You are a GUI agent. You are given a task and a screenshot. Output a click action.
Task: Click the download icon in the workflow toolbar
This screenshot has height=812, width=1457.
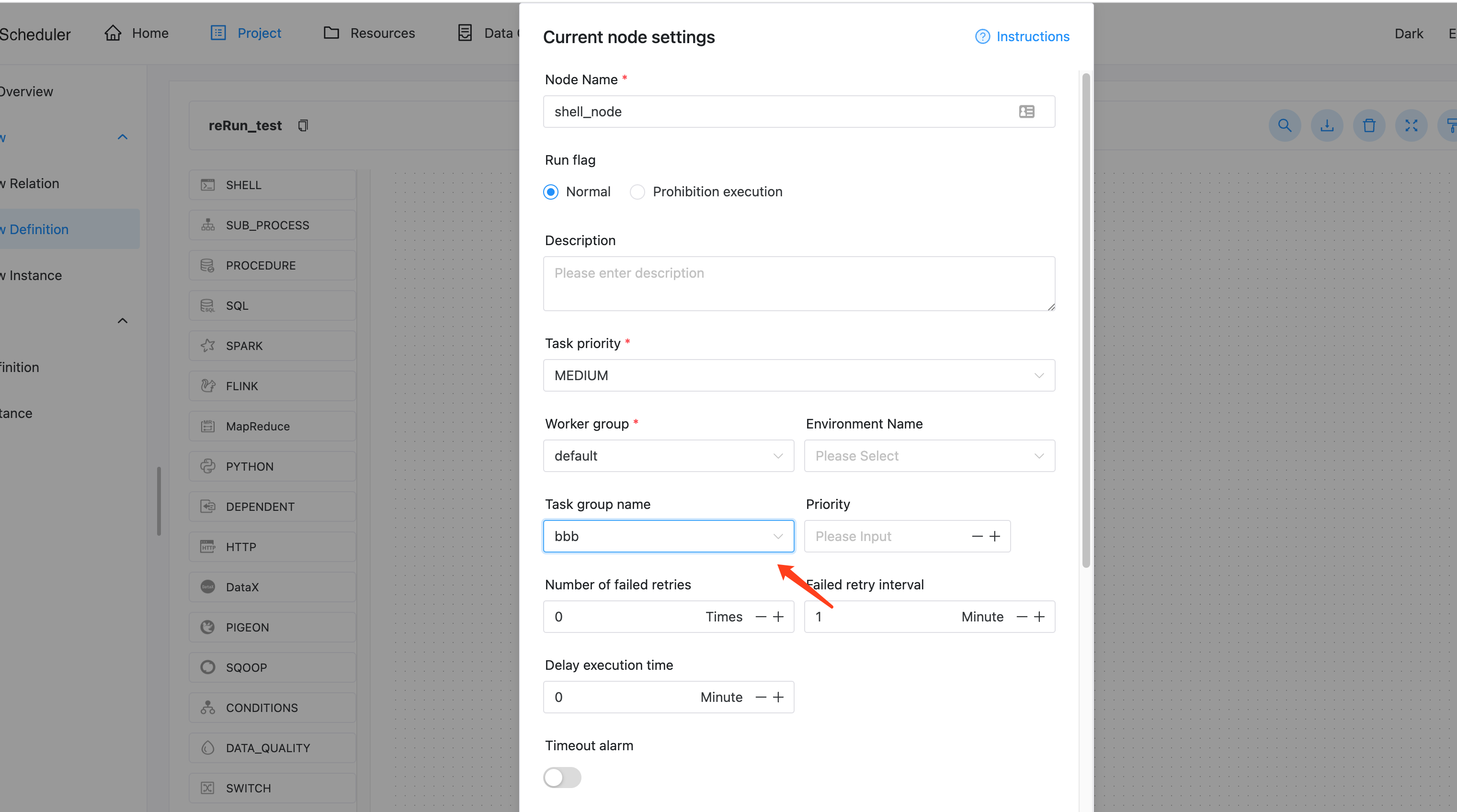pos(1327,125)
